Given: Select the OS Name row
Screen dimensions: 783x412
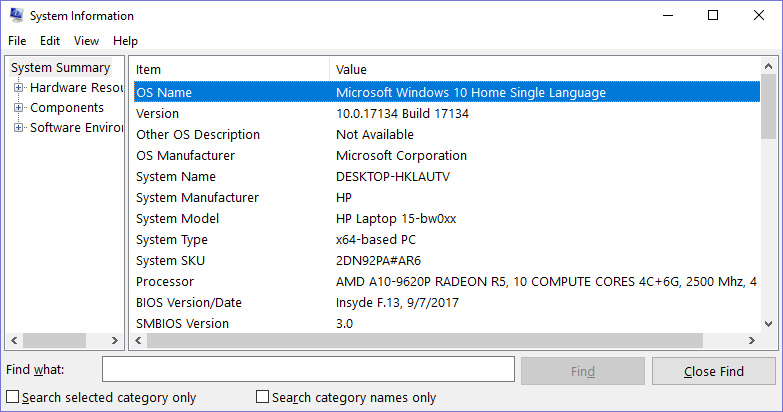Looking at the screenshot, I should point(447,92).
